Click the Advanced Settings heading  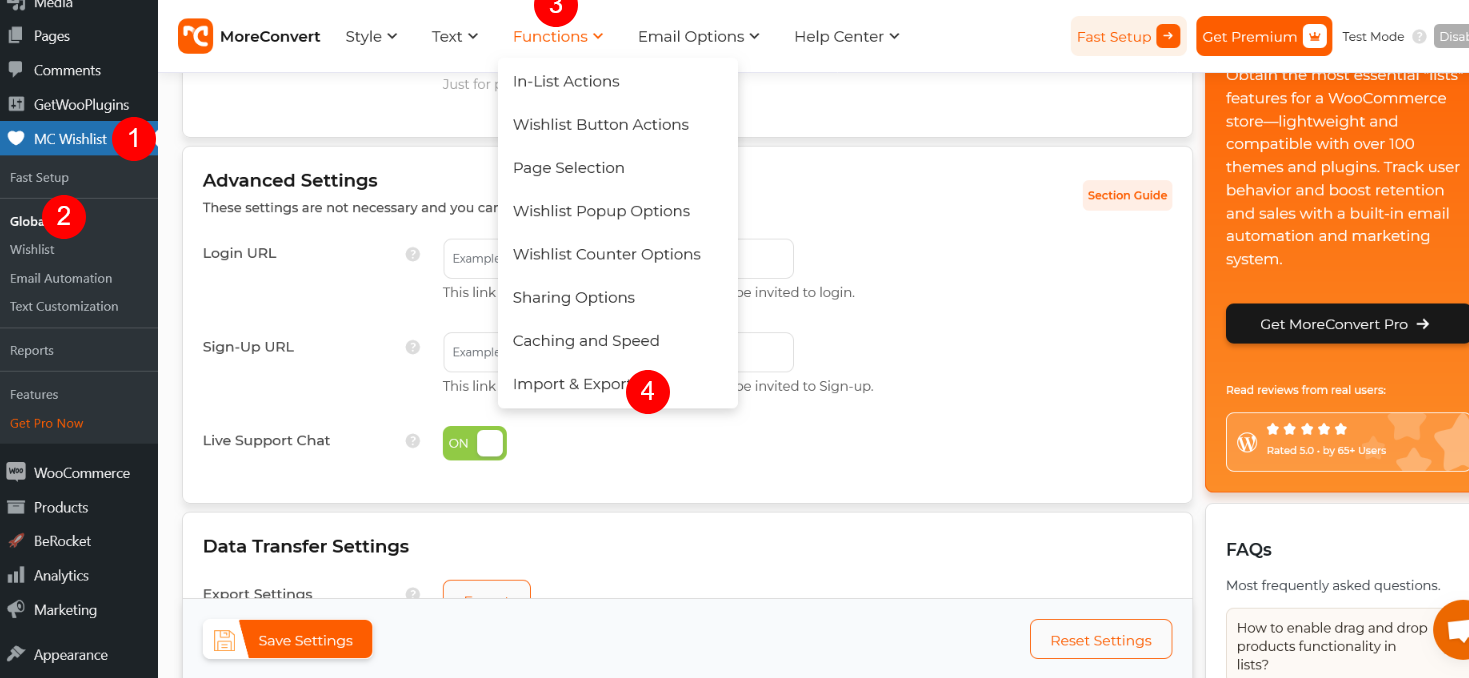[x=290, y=181]
